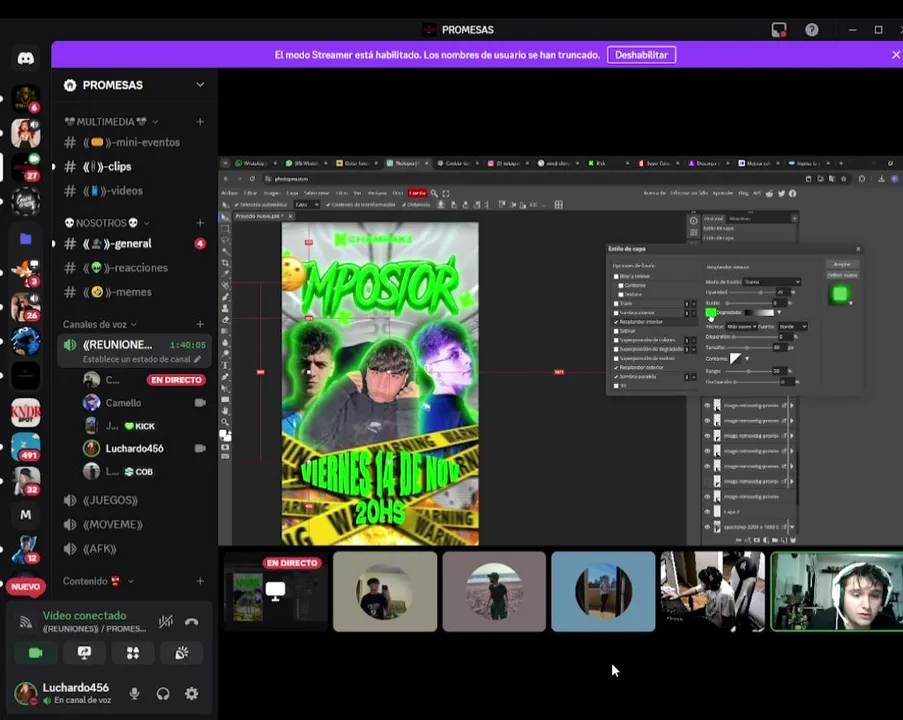The image size is (903, 720).
Task: Enable Superposición de colores checkbox
Action: (616, 340)
